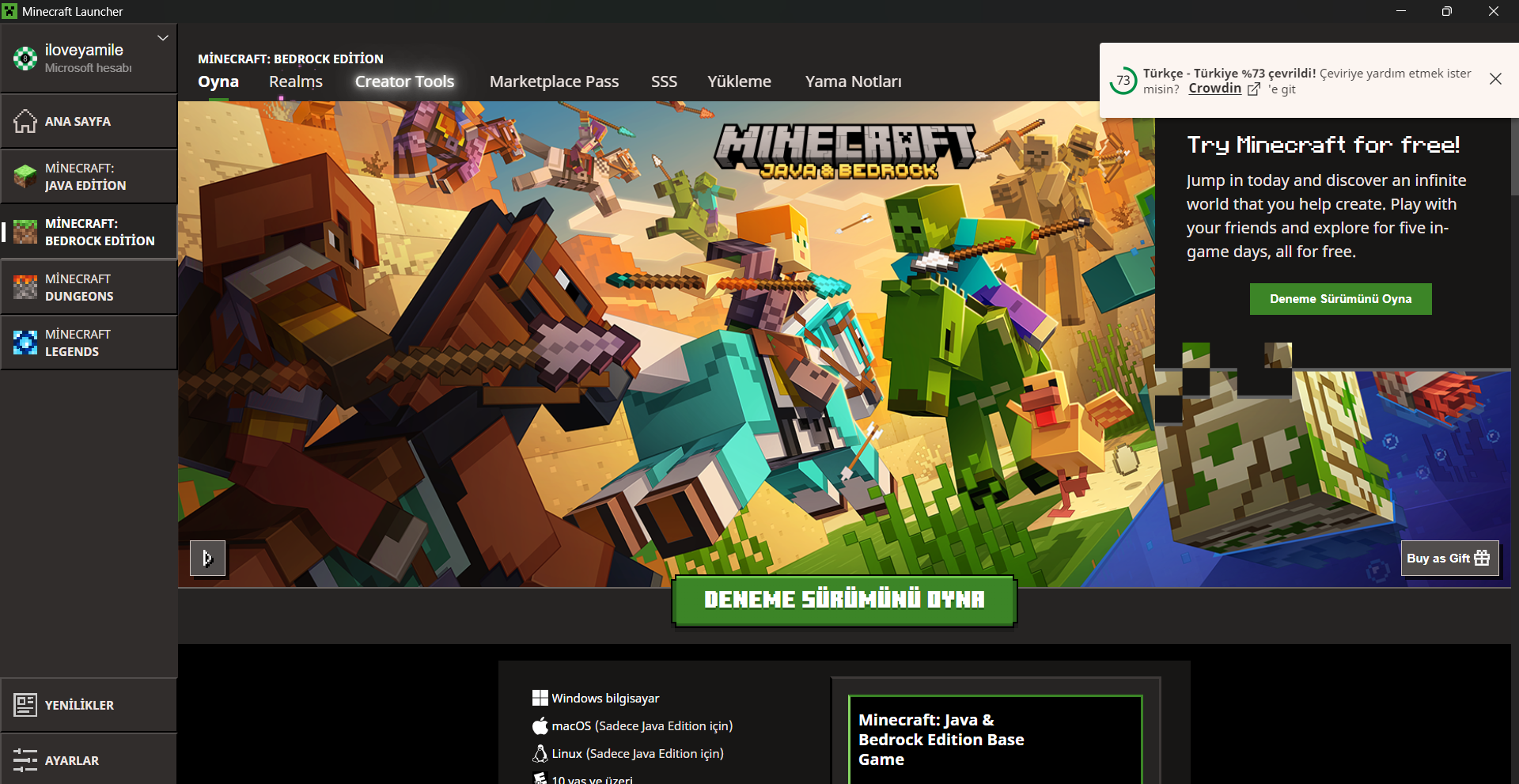Expand the account dropdown chevron
This screenshot has width=1519, height=784.
coord(163,38)
